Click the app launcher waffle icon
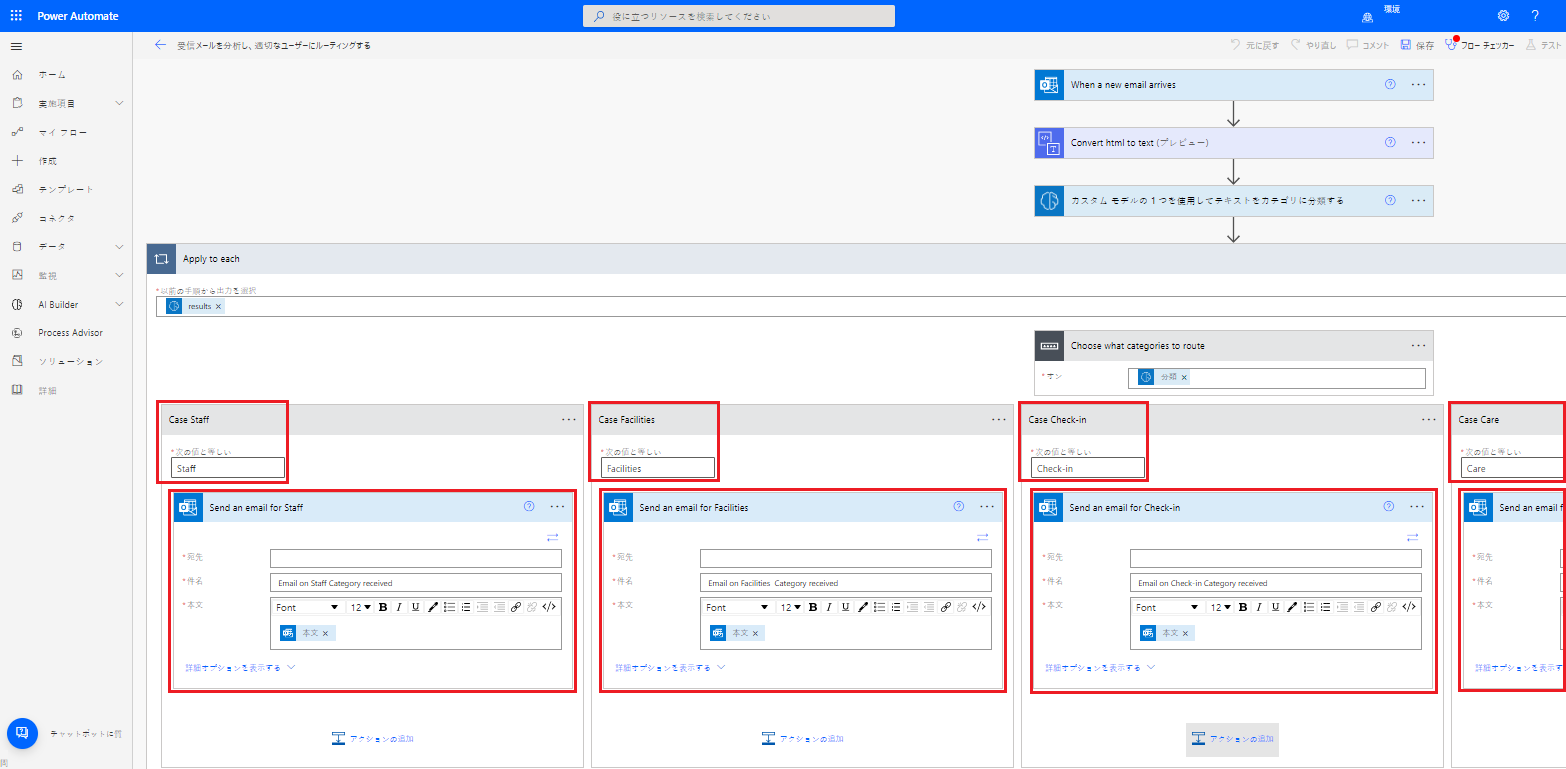 [15, 14]
